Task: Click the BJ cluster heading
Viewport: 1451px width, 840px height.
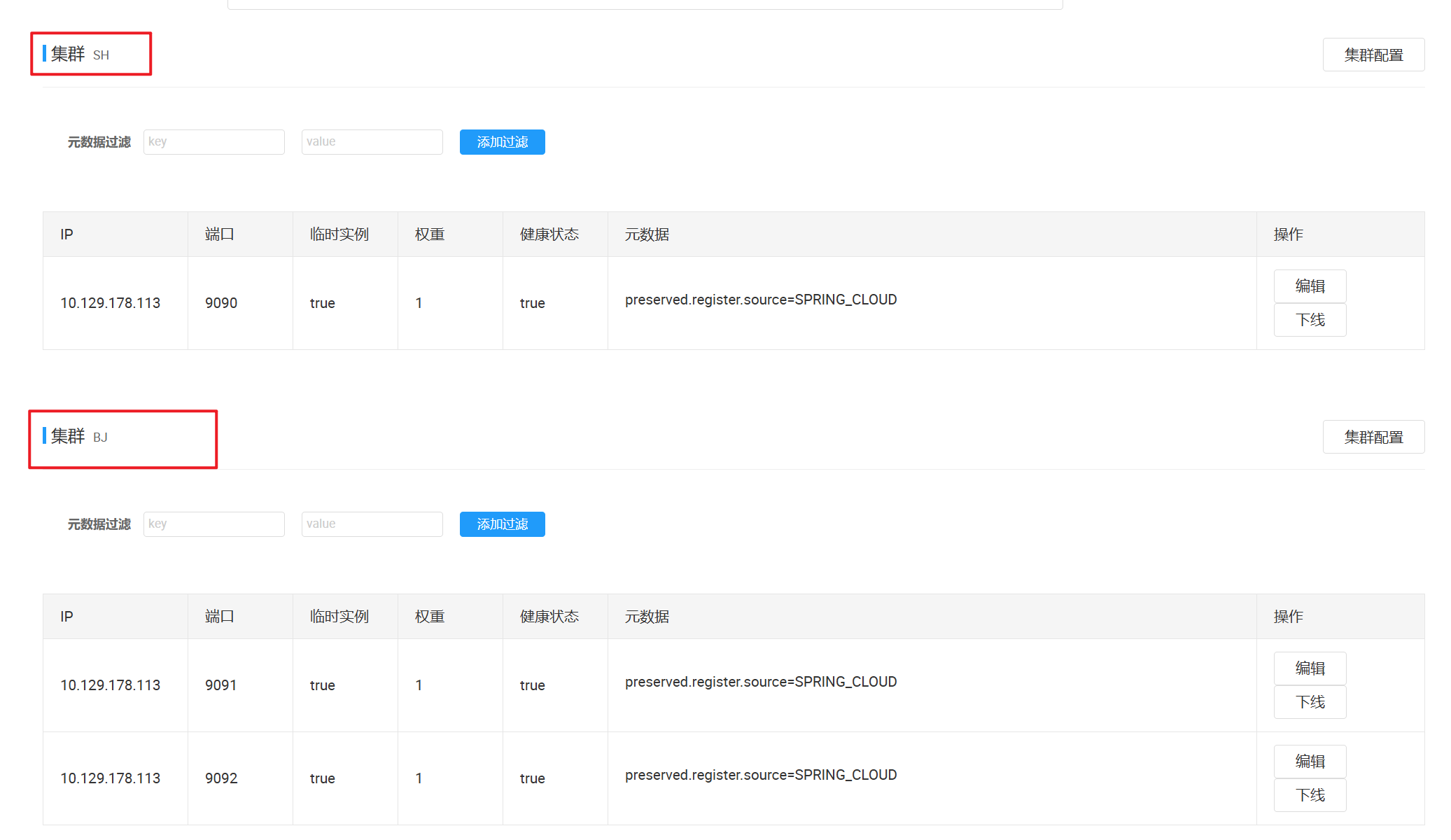Action: pos(79,436)
